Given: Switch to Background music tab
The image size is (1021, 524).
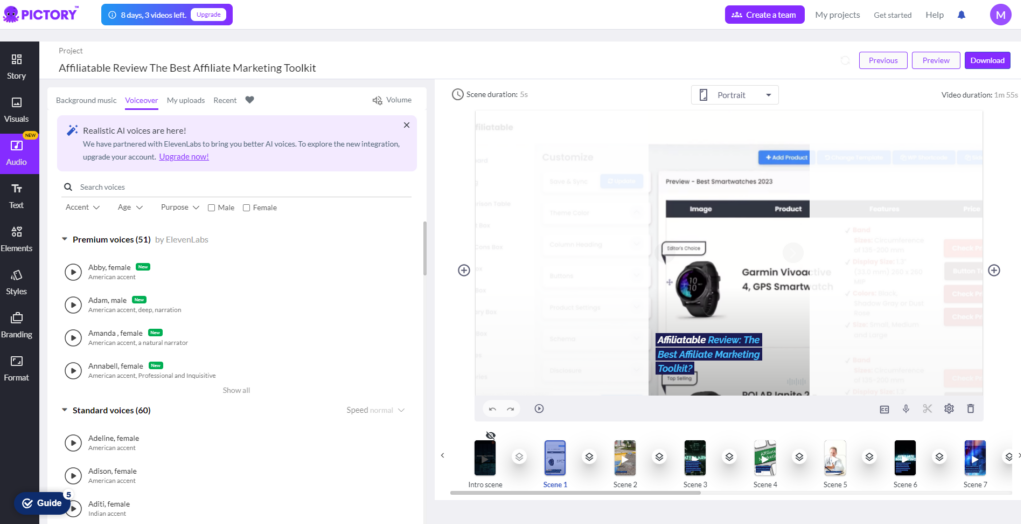Looking at the screenshot, I should [86, 100].
